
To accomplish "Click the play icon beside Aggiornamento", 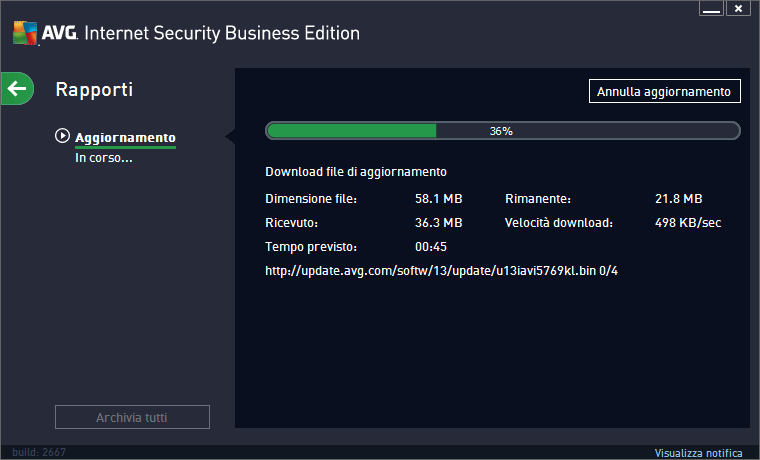I will pos(62,136).
